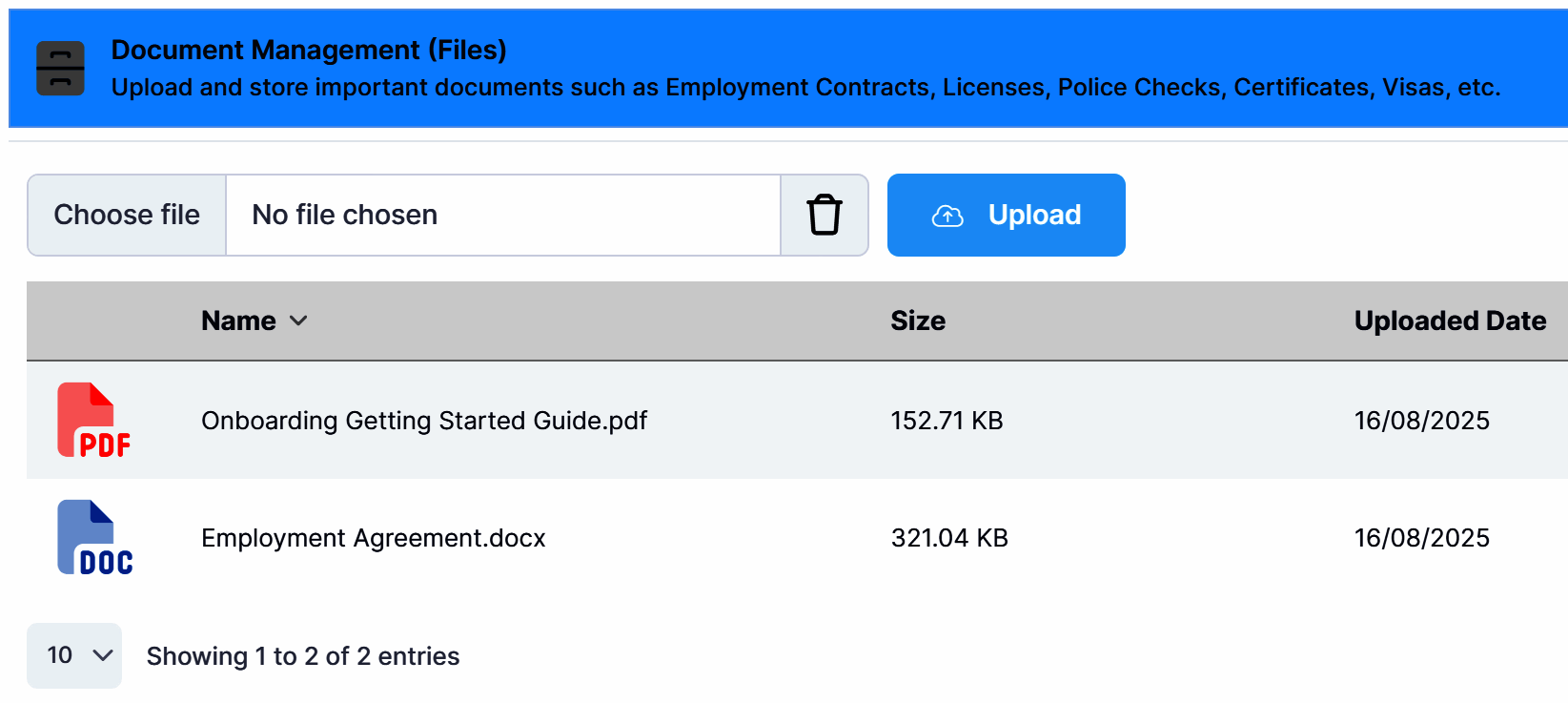
Task: Click the Choose file button
Action: click(127, 215)
